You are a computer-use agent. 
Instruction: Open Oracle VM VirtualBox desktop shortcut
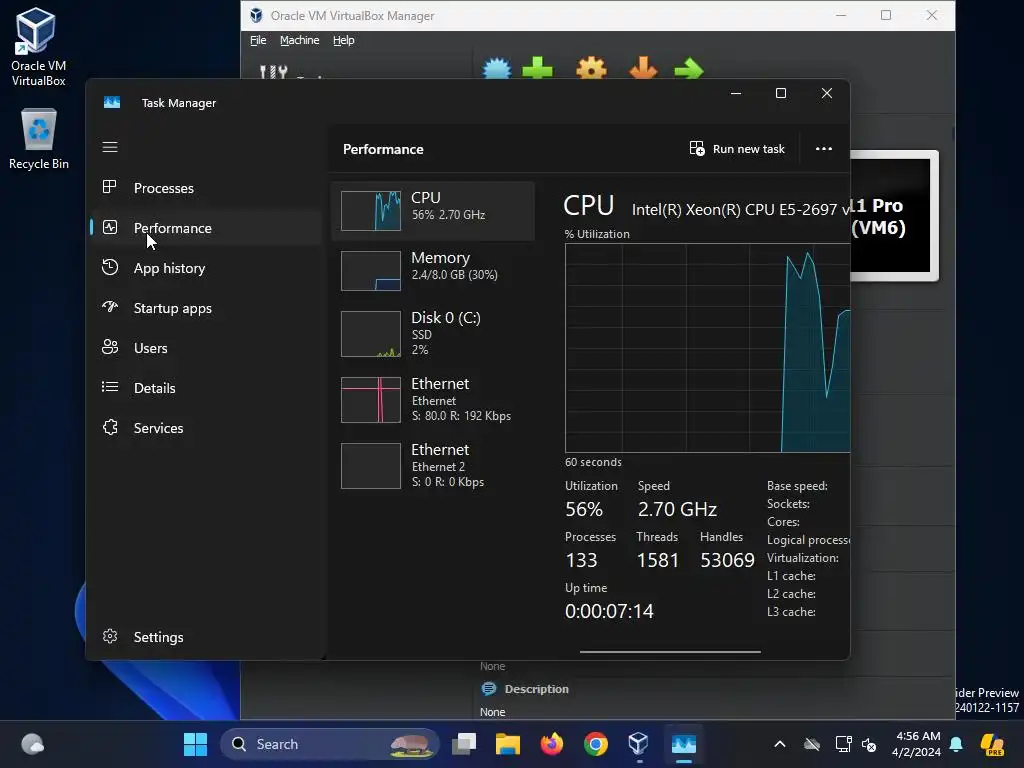38,47
